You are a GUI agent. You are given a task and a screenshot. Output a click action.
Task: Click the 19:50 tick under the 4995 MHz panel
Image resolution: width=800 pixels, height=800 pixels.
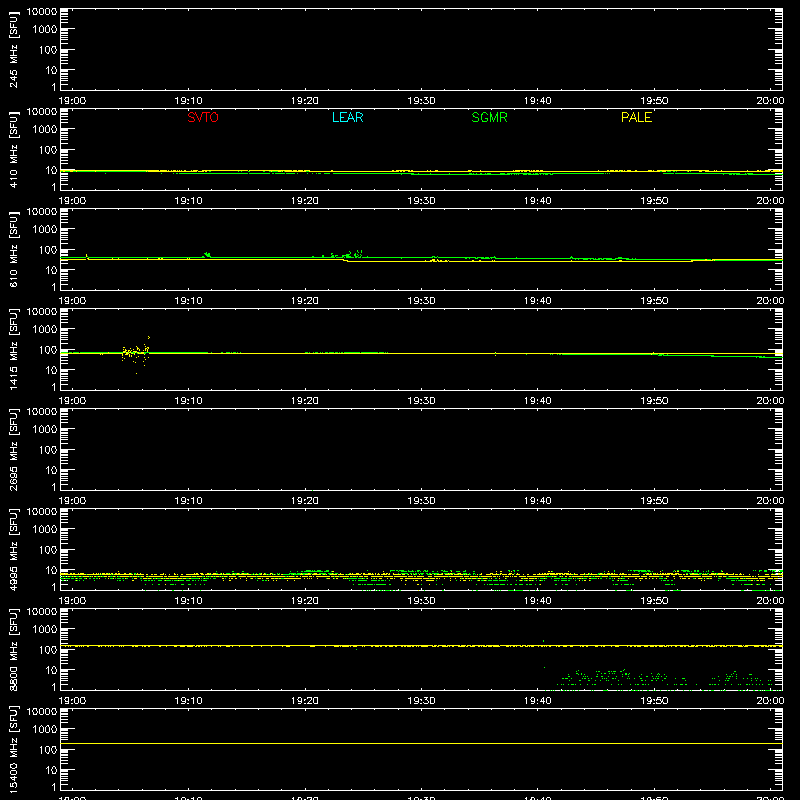pyautogui.click(x=654, y=601)
